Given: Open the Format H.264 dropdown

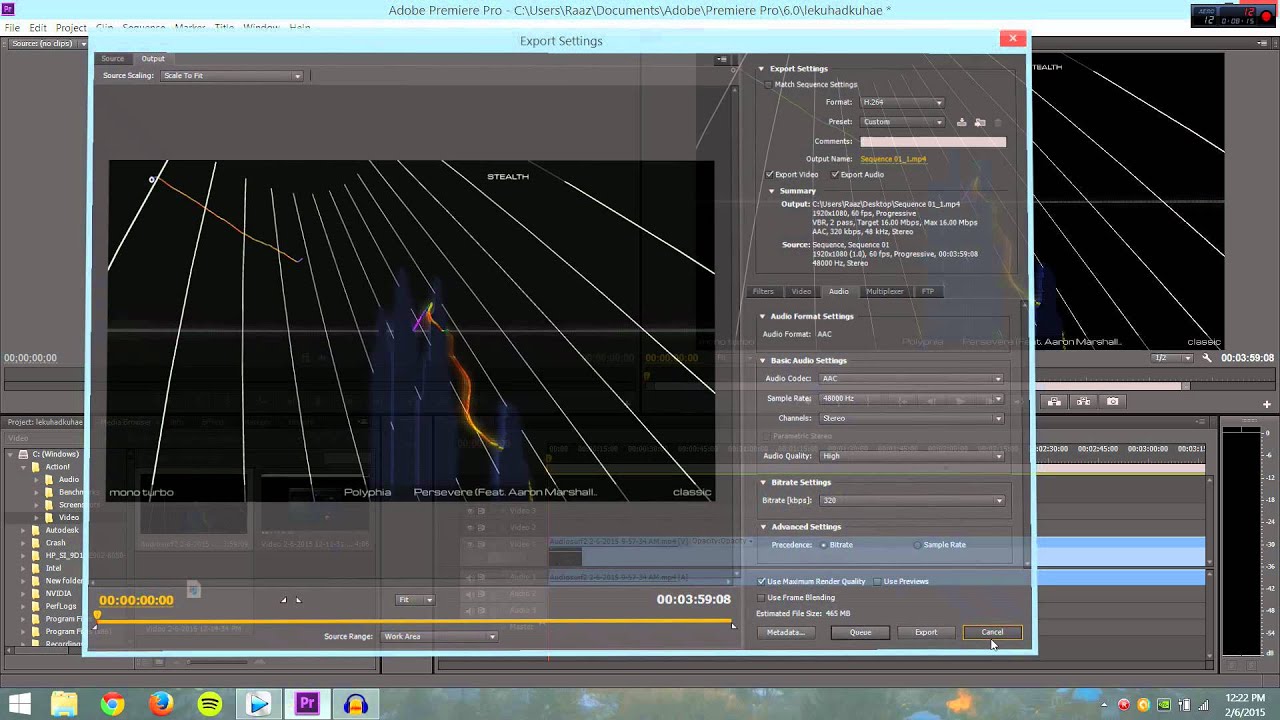Looking at the screenshot, I should (x=902, y=102).
